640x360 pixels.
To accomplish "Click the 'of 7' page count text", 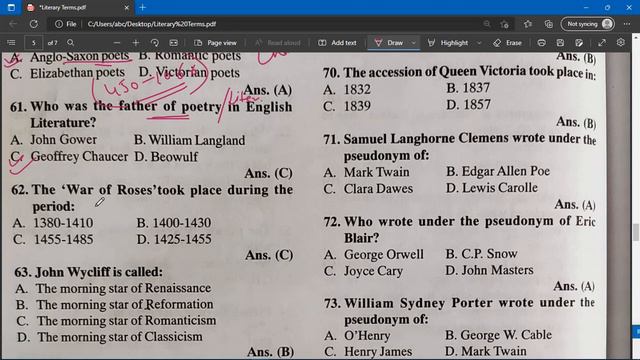I will pyautogui.click(x=53, y=42).
